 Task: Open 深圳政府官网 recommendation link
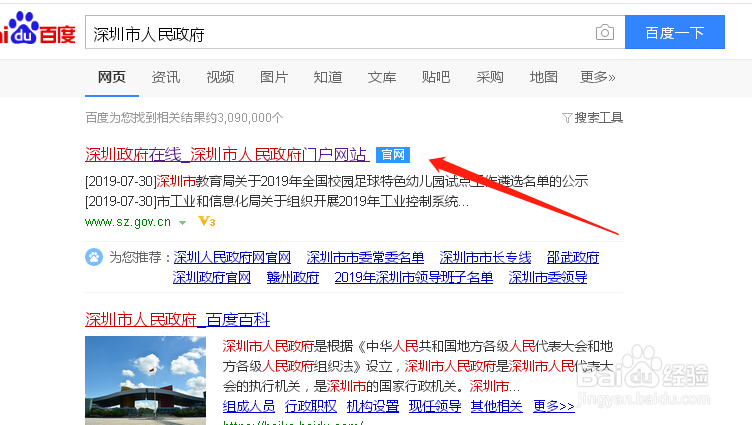click(x=212, y=277)
